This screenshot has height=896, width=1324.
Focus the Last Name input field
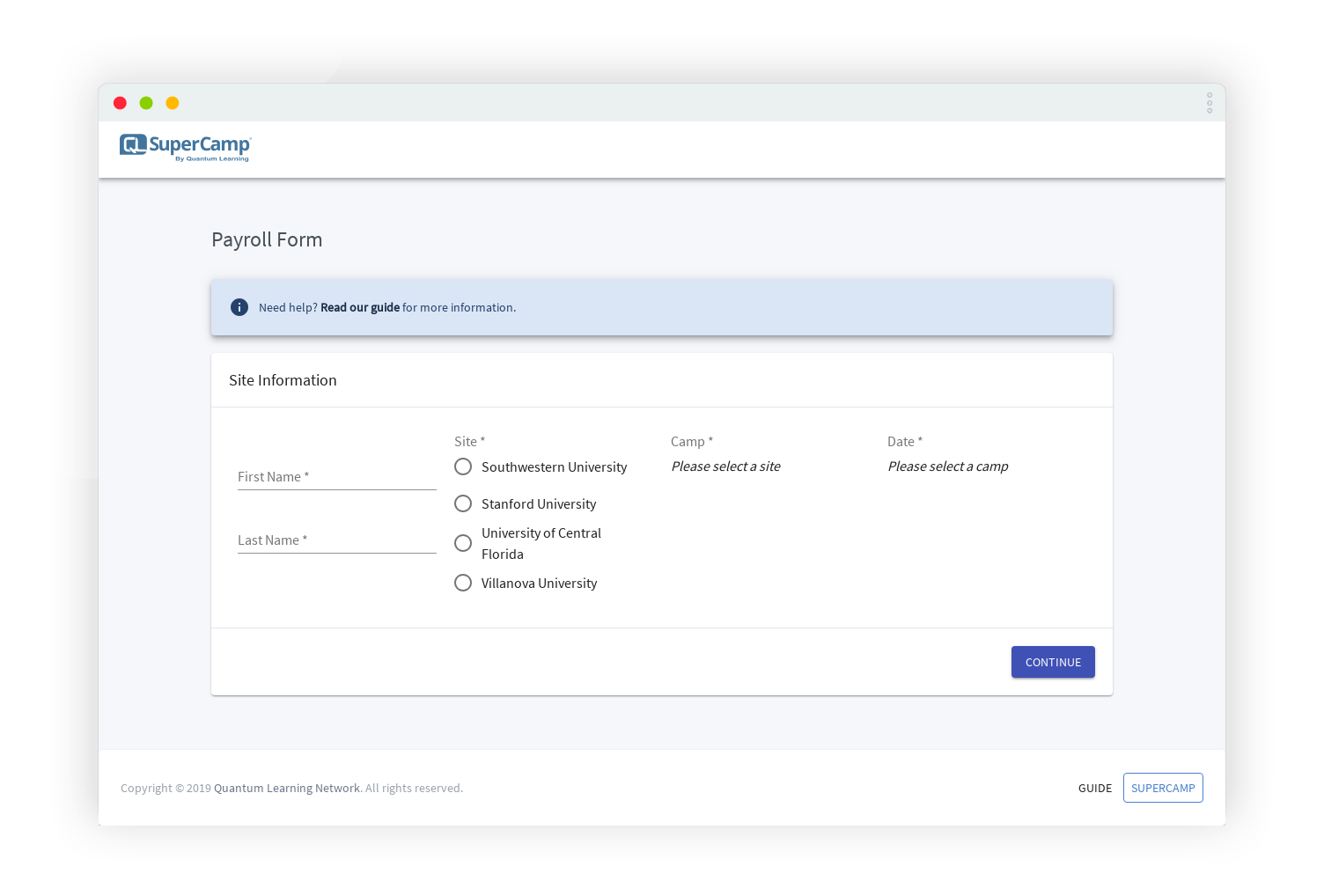click(x=337, y=540)
